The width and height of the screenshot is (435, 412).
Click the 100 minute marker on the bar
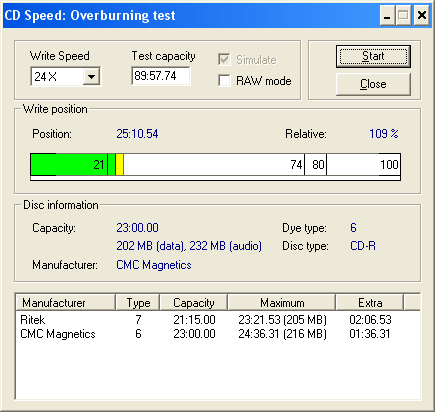tap(389, 164)
